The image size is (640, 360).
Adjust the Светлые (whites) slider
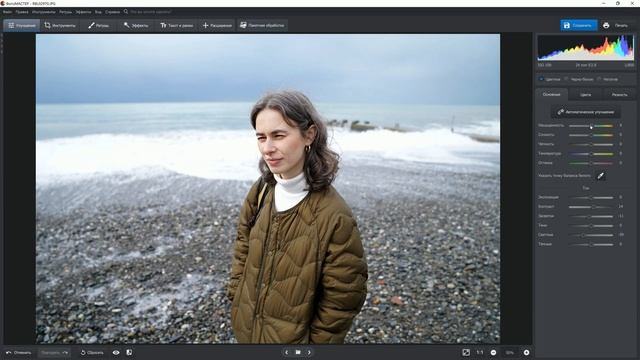pyautogui.click(x=591, y=235)
